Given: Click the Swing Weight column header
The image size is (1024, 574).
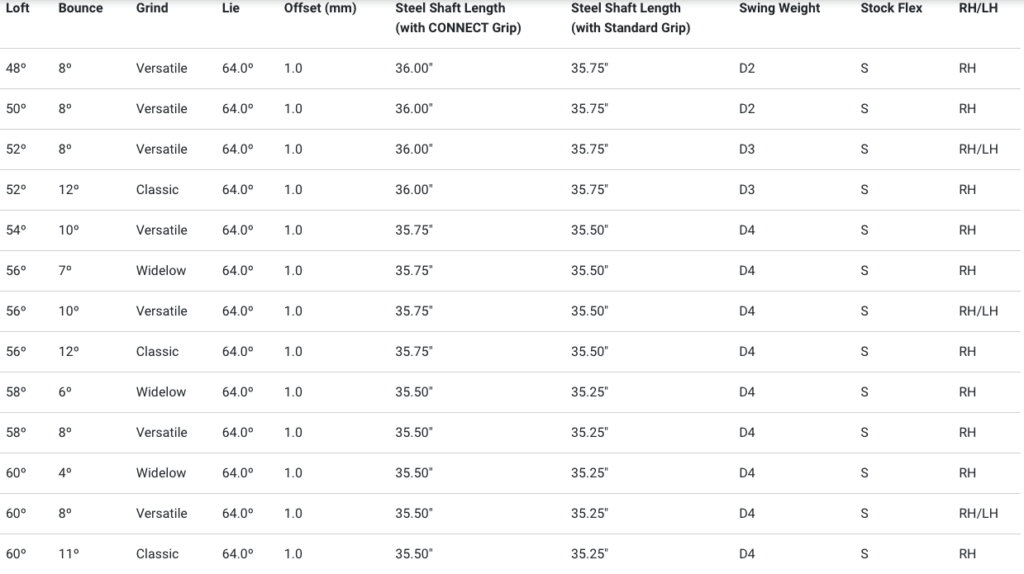Looking at the screenshot, I should (779, 8).
